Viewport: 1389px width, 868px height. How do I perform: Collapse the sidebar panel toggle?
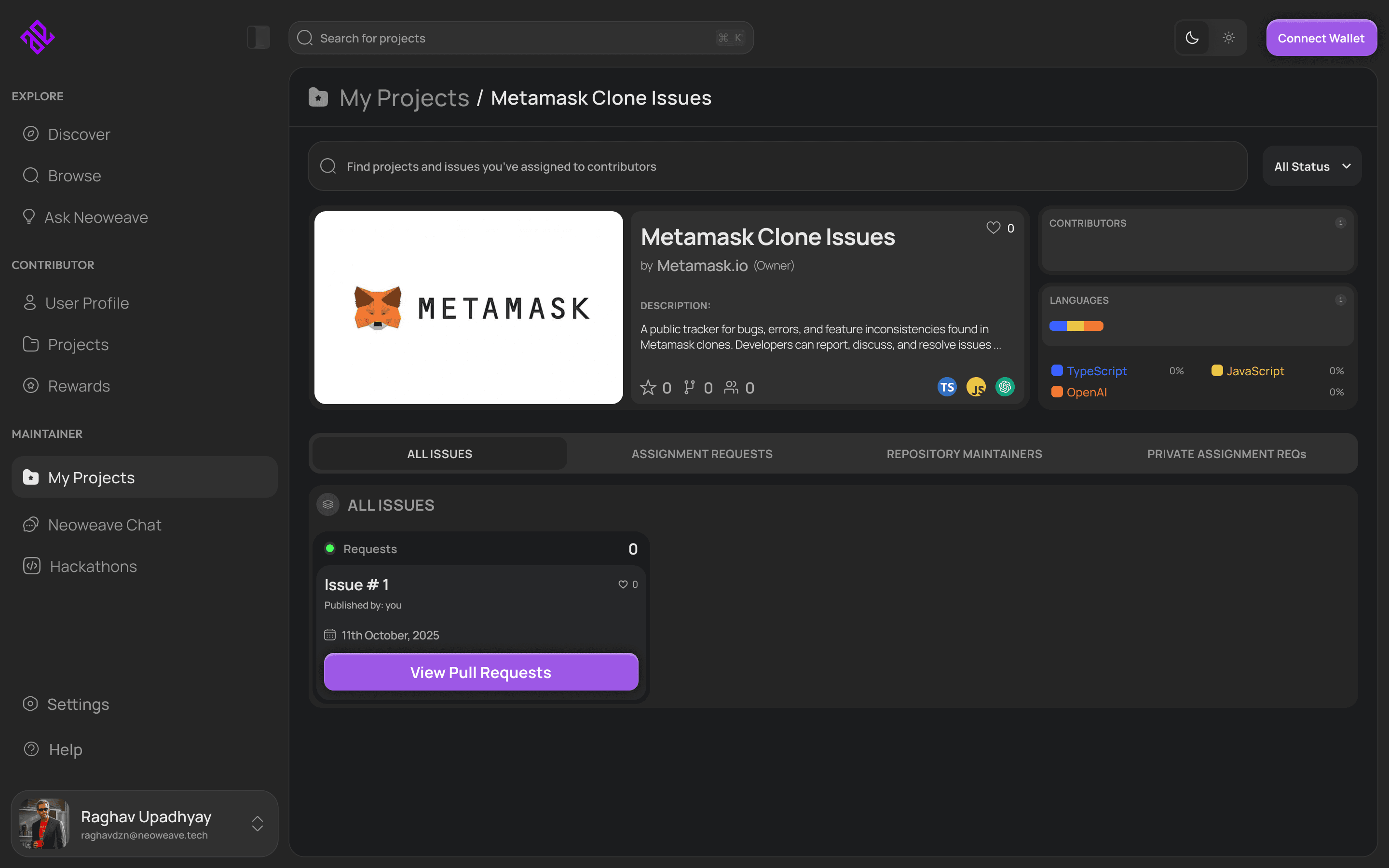coord(259,37)
